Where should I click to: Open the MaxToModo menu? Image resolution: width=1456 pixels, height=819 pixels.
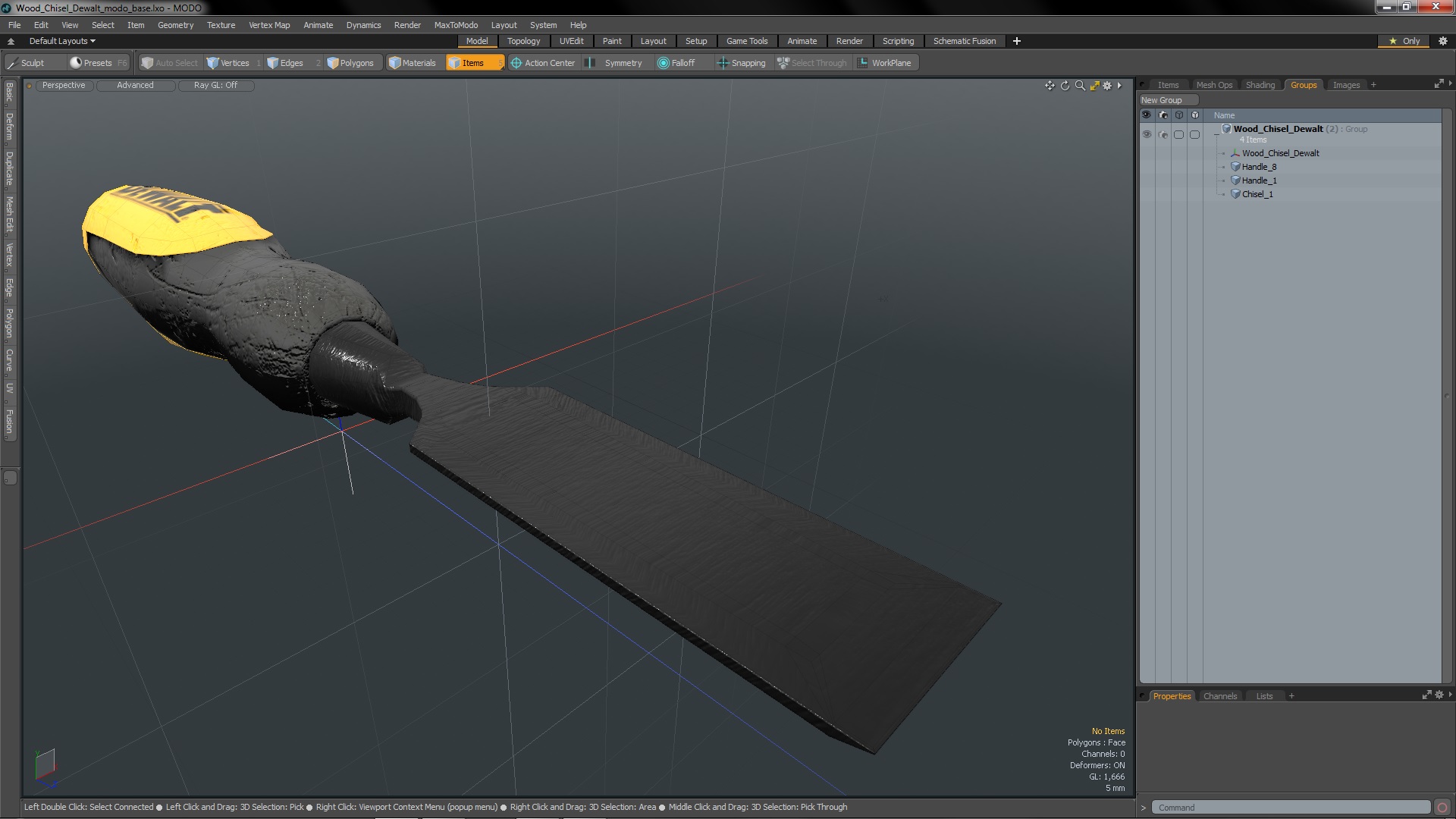pyautogui.click(x=456, y=25)
